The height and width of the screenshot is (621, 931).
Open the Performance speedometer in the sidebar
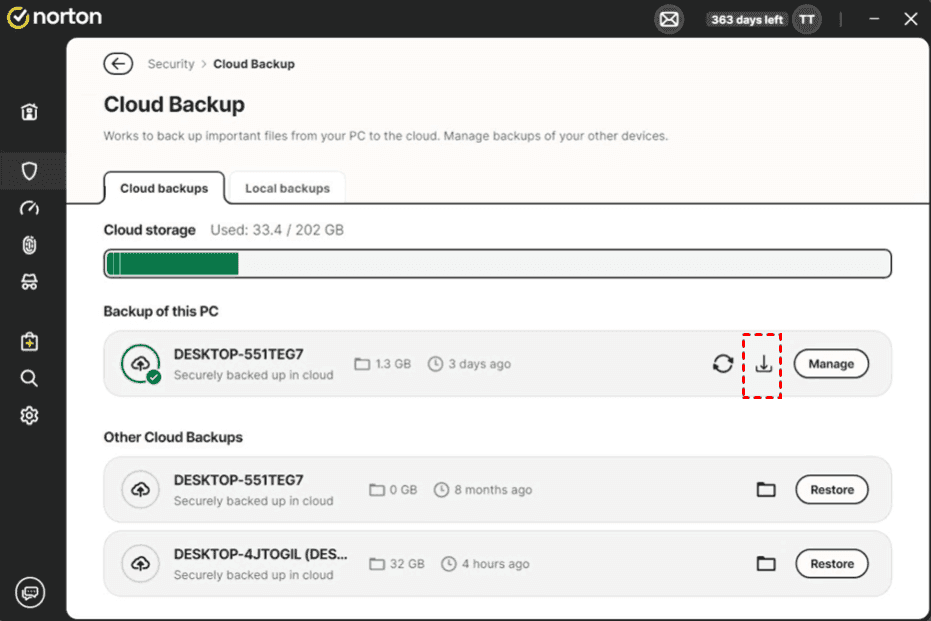point(29,208)
